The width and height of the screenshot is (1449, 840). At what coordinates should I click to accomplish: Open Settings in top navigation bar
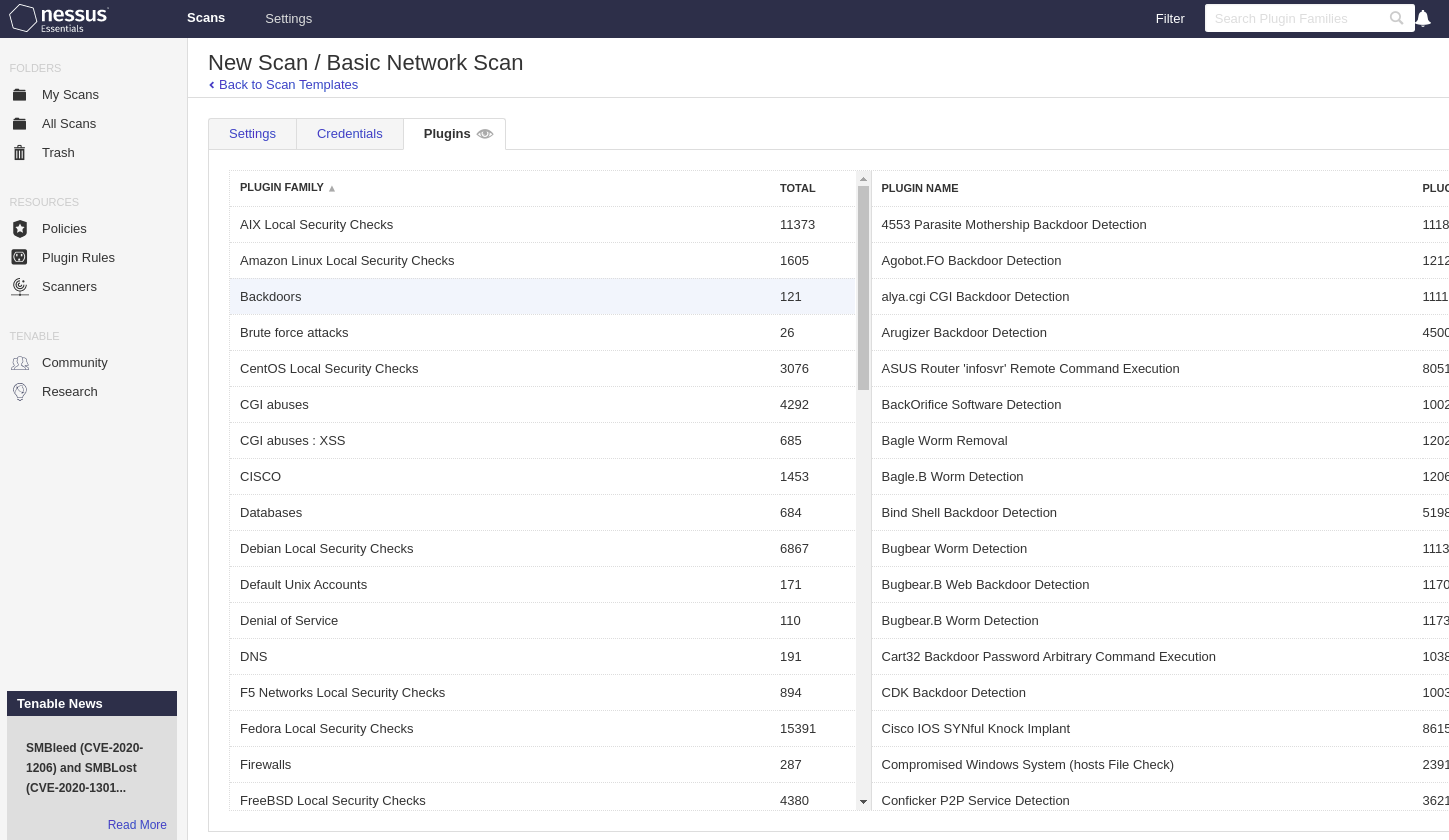(x=288, y=18)
